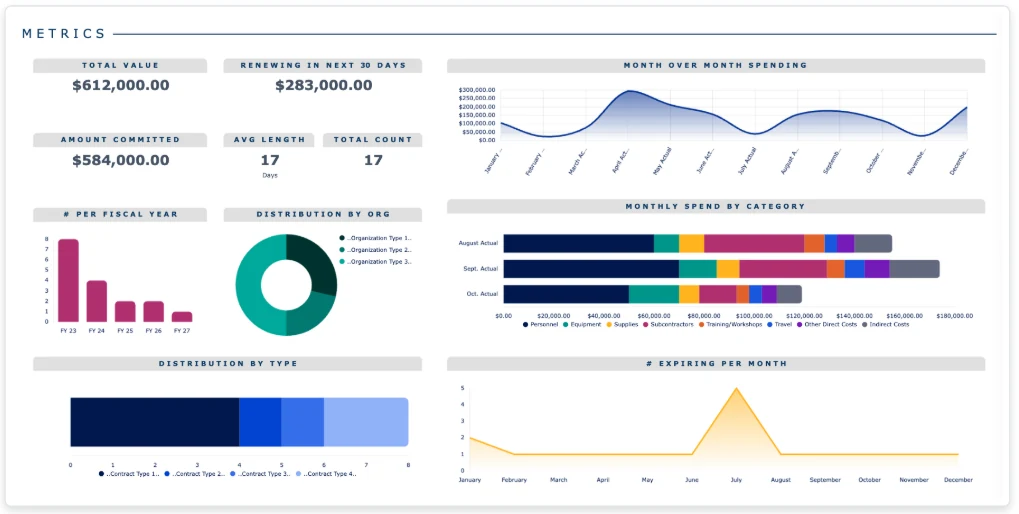Toggle Organization Type 1 legend entry
The image size is (1019, 514).
click(376, 238)
